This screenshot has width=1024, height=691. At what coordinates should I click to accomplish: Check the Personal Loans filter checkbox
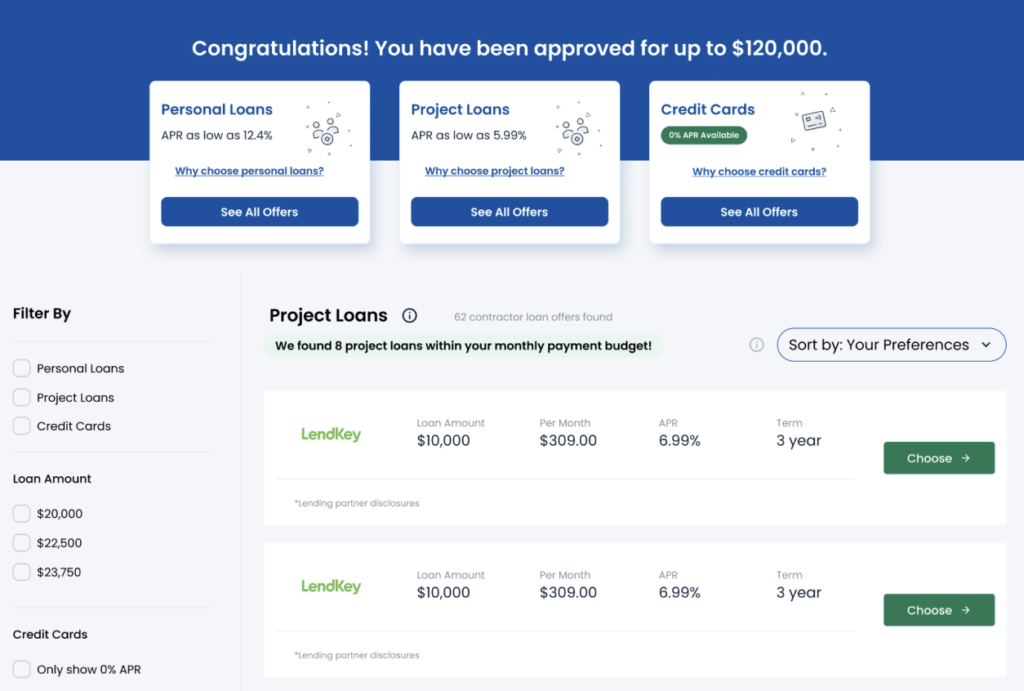pos(21,368)
